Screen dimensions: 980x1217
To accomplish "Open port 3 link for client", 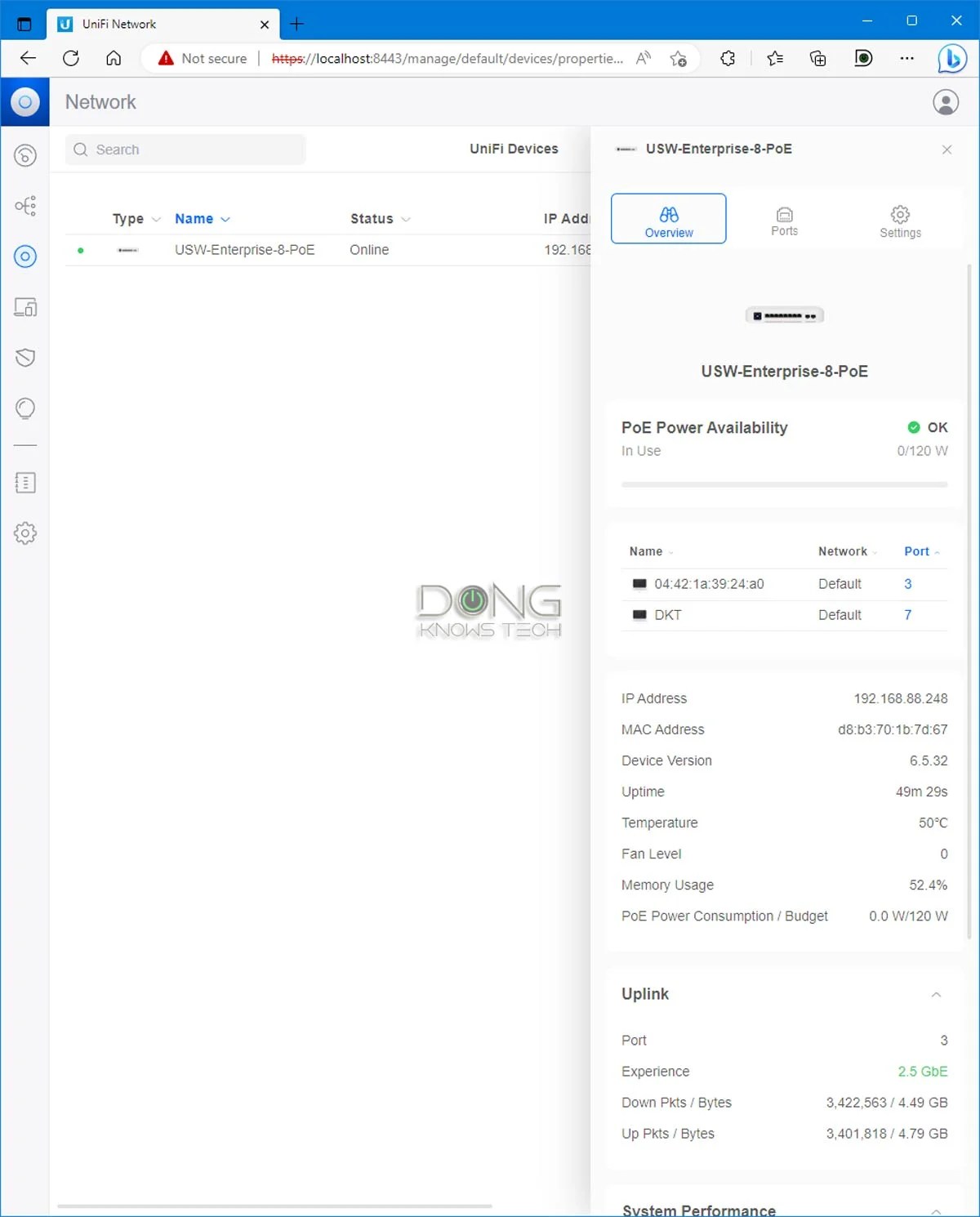I will [x=907, y=584].
